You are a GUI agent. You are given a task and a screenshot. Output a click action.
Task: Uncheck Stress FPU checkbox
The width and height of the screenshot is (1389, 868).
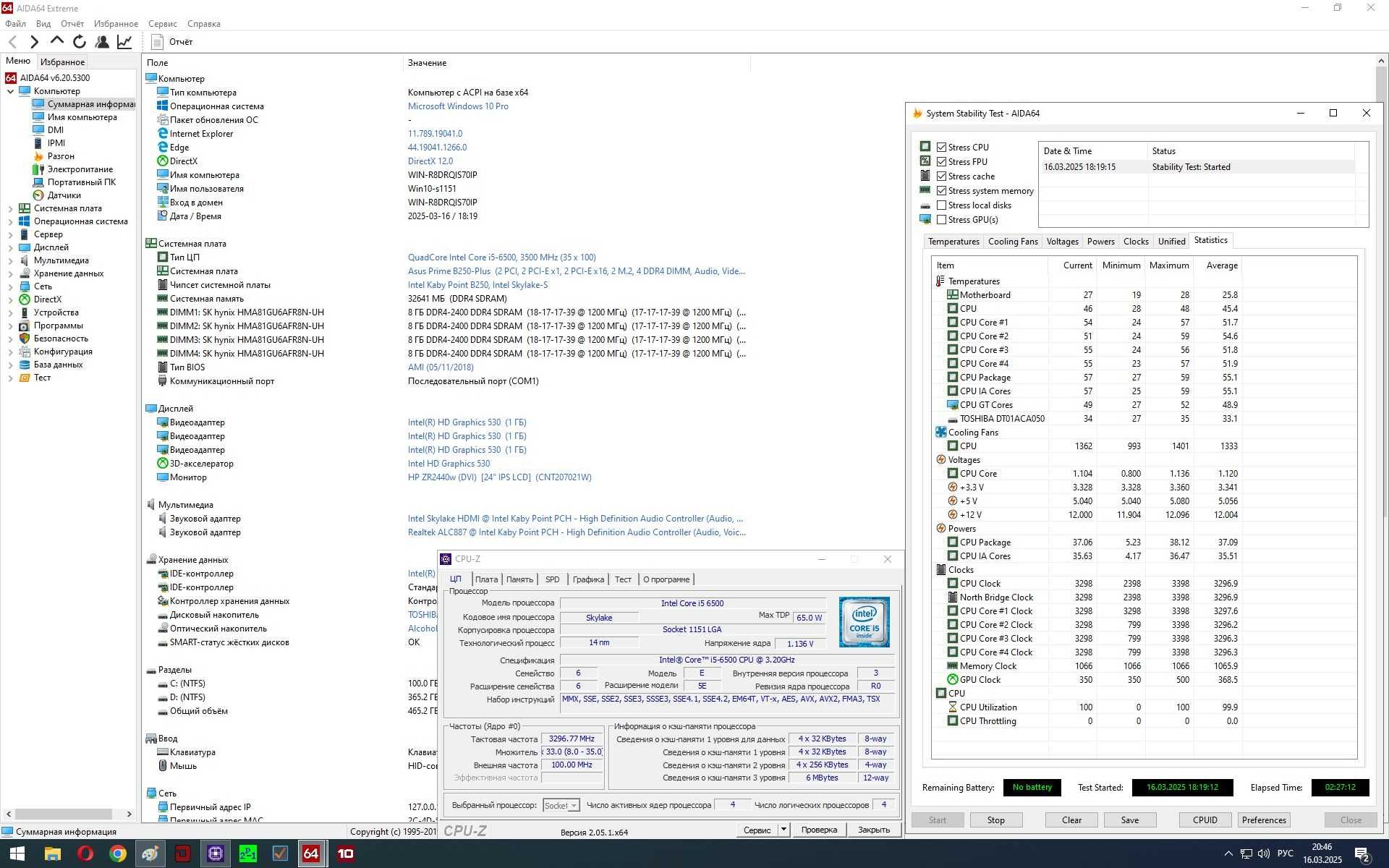point(941,161)
